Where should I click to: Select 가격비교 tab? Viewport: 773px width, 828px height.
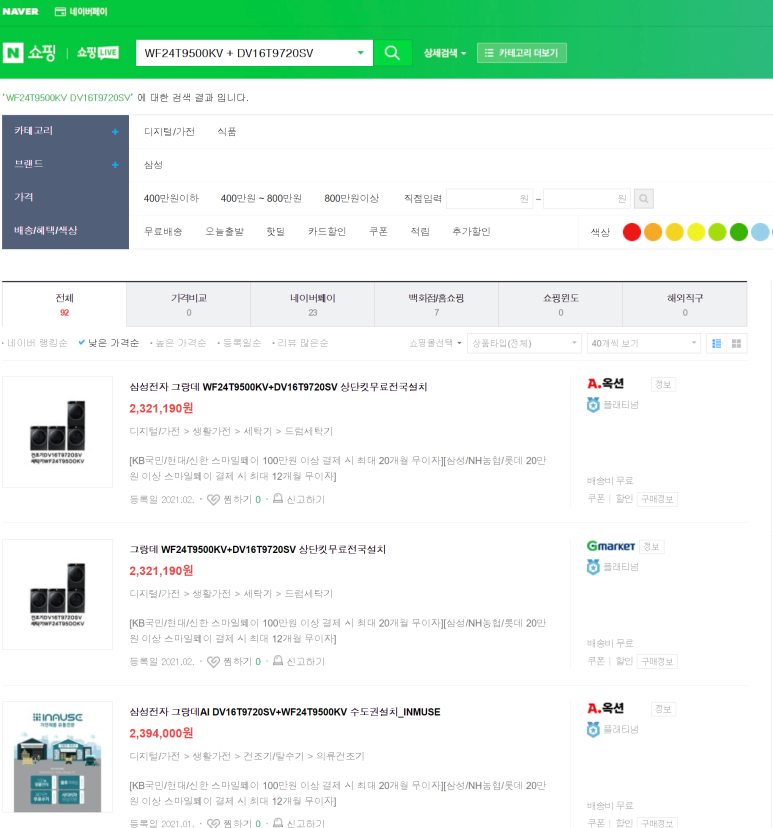188,305
